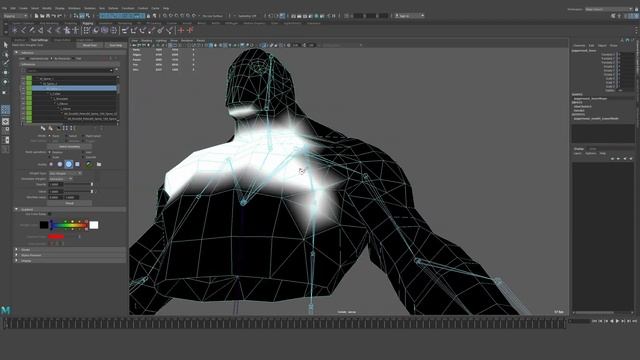The width and height of the screenshot is (640, 360).
Task: Choose the Lasso select tool
Action: point(6,54)
